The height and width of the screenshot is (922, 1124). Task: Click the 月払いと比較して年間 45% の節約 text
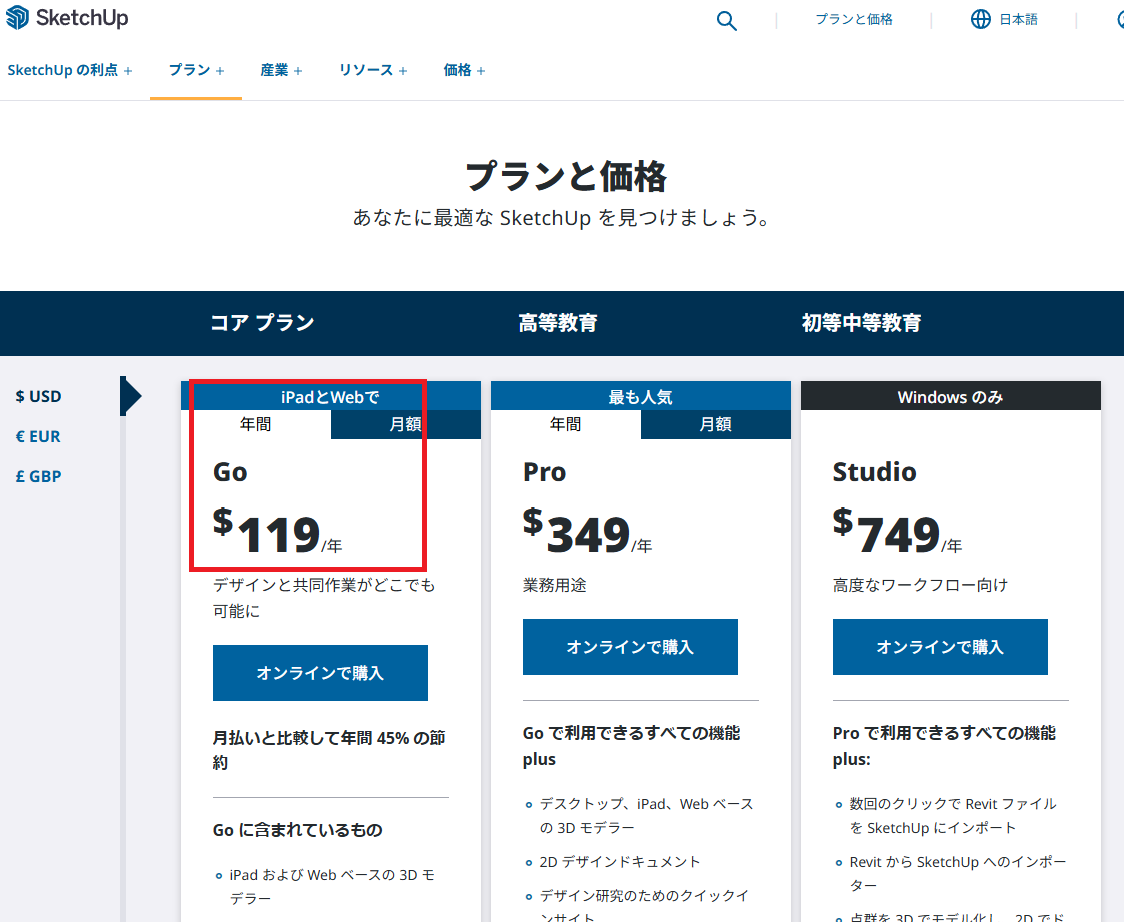coord(329,750)
